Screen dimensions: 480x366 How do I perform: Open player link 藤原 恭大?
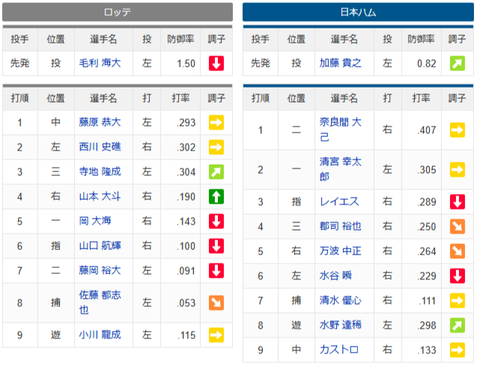(100, 122)
